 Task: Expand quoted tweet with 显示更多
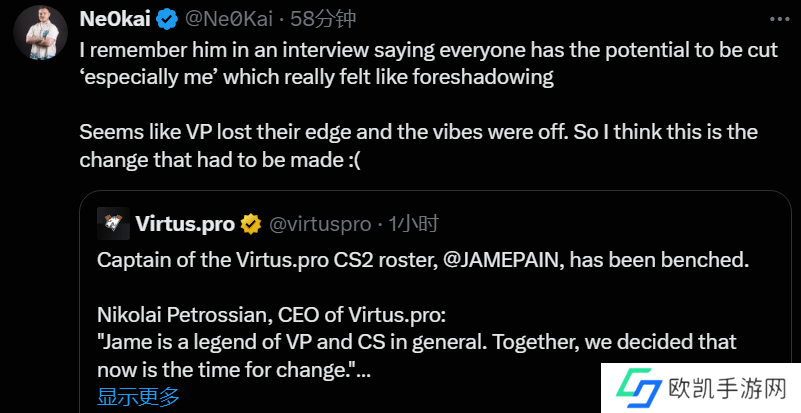click(x=139, y=397)
